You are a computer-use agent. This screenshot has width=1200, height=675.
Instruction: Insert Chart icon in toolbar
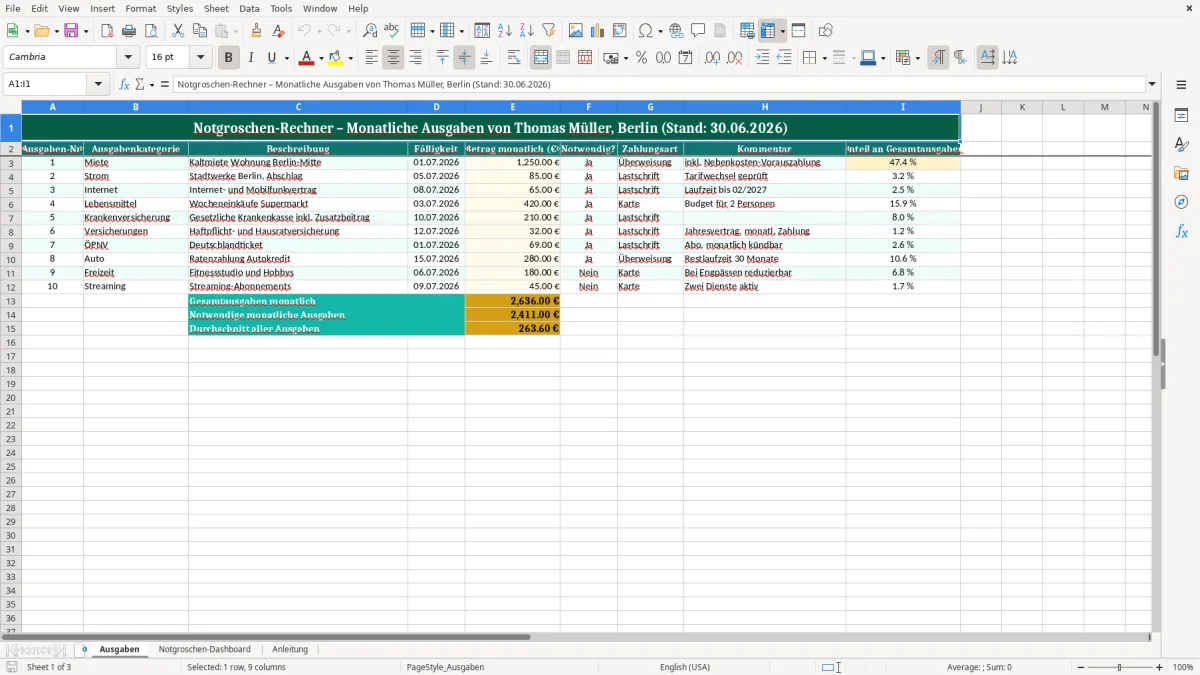[x=598, y=31]
